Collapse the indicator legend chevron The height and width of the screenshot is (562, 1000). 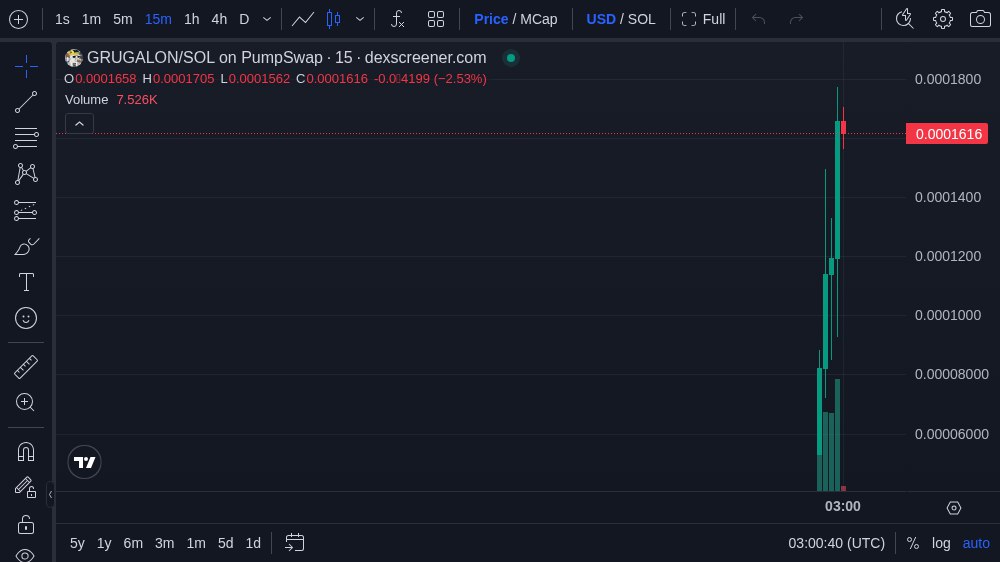coord(80,123)
